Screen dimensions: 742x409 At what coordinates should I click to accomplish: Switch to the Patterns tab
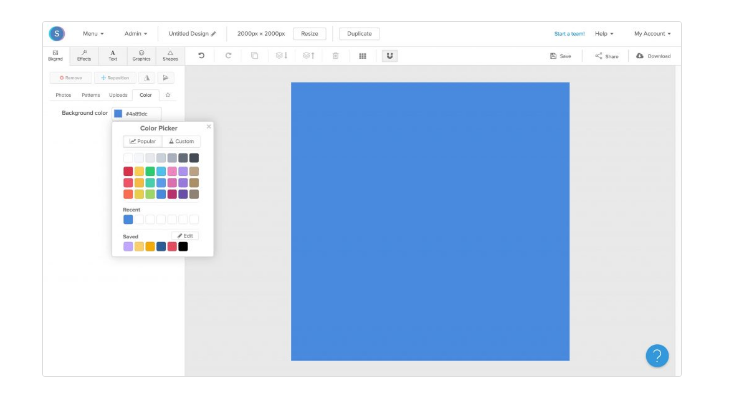[x=90, y=95]
